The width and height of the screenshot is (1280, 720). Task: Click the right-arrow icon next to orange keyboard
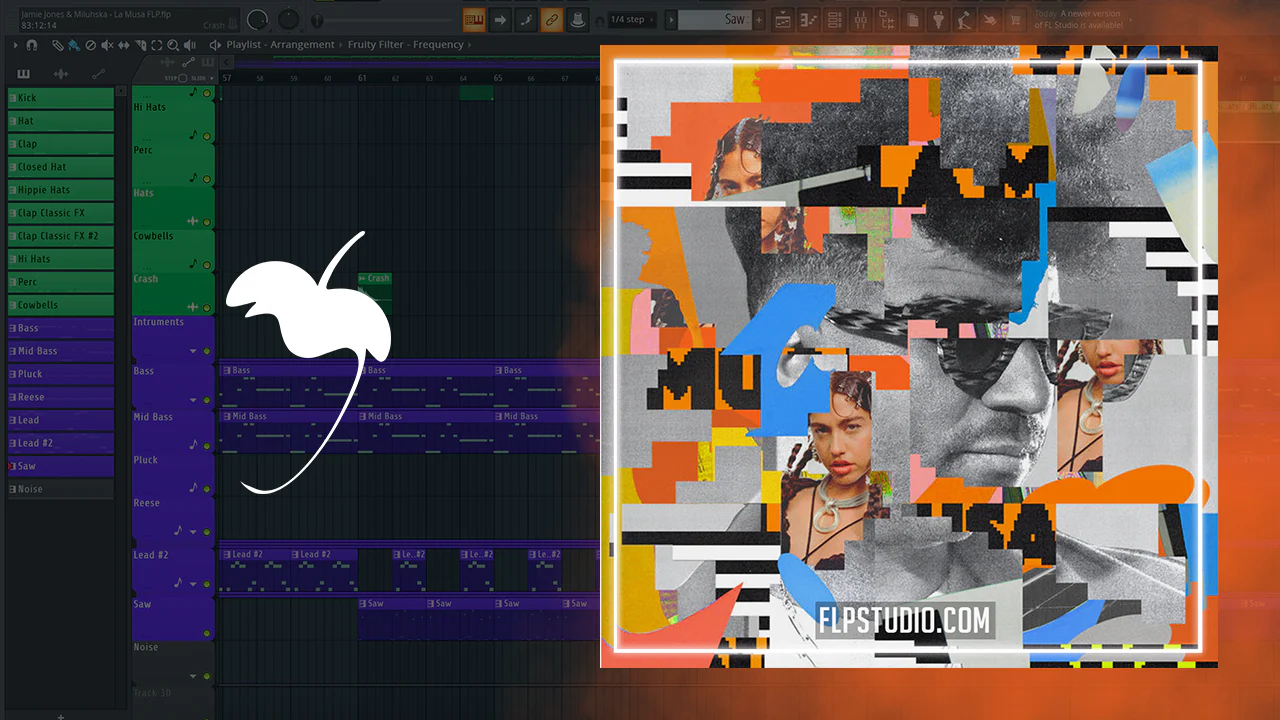click(500, 19)
